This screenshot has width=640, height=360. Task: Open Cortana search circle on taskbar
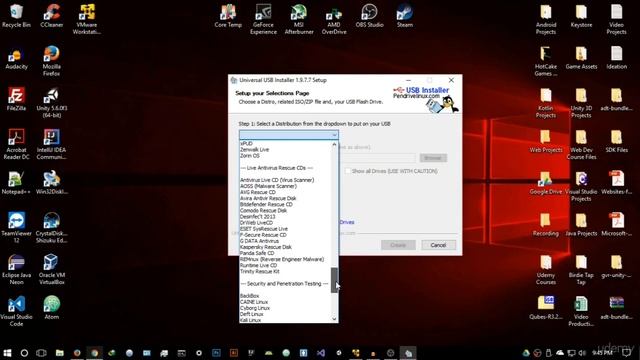24,353
